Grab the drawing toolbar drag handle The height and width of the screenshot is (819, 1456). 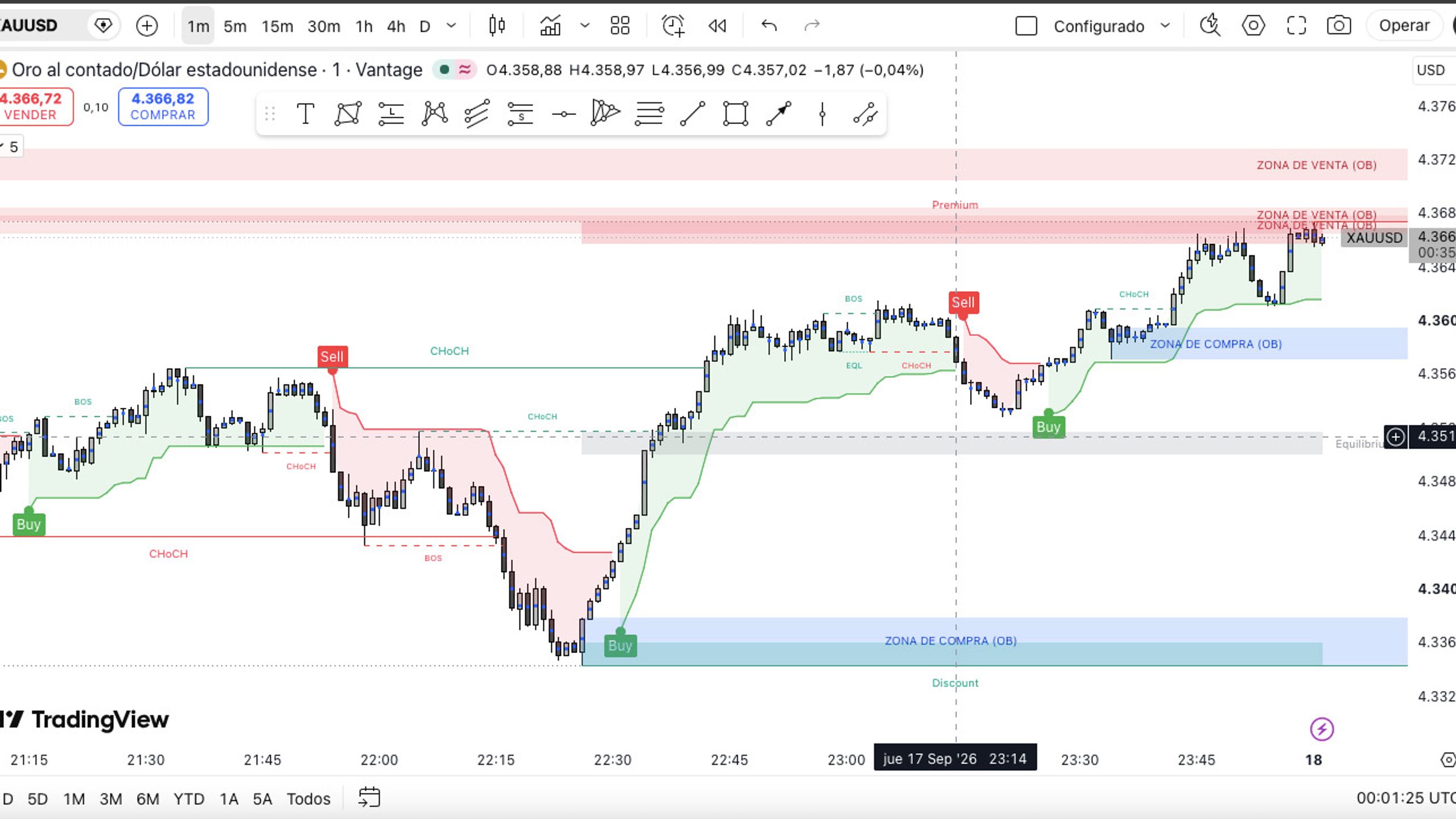click(x=270, y=114)
